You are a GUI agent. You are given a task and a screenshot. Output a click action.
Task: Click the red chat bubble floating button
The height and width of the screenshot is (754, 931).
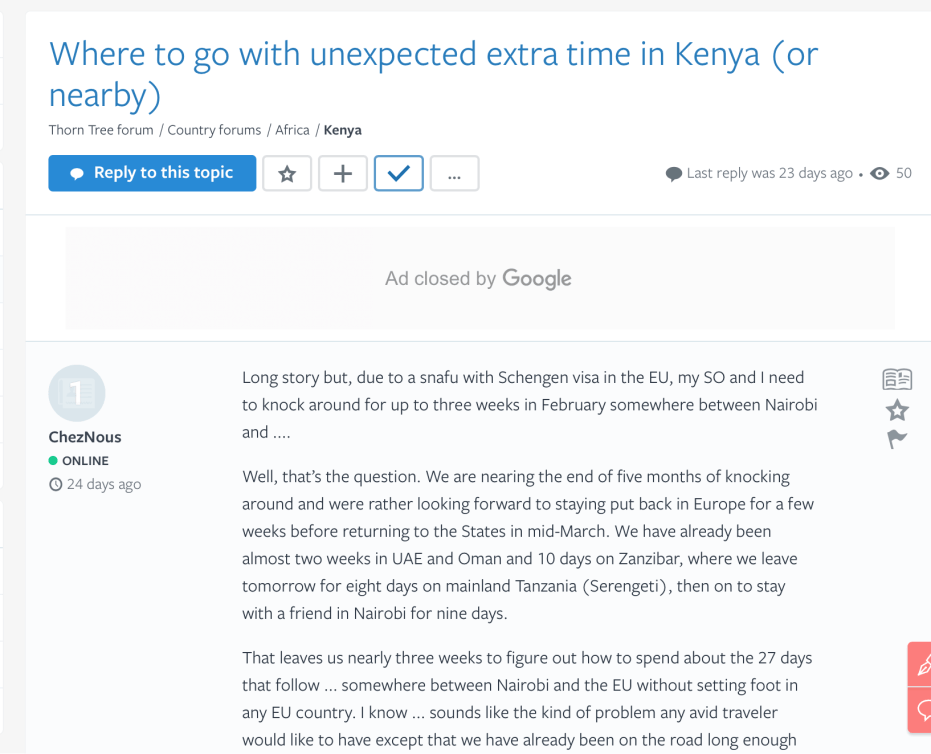(921, 709)
